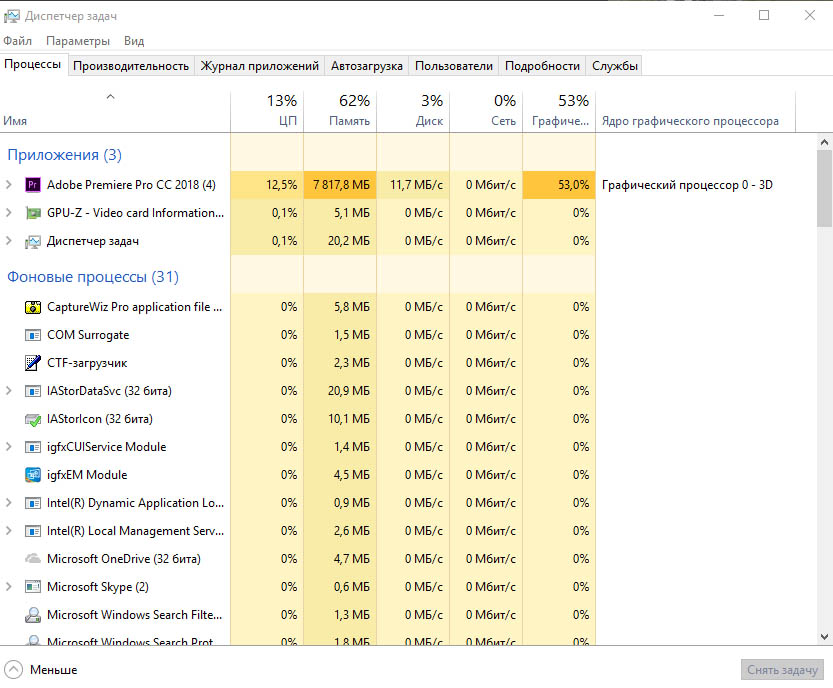Sort by the Сеть column header
The height and width of the screenshot is (688, 833).
tap(487, 112)
